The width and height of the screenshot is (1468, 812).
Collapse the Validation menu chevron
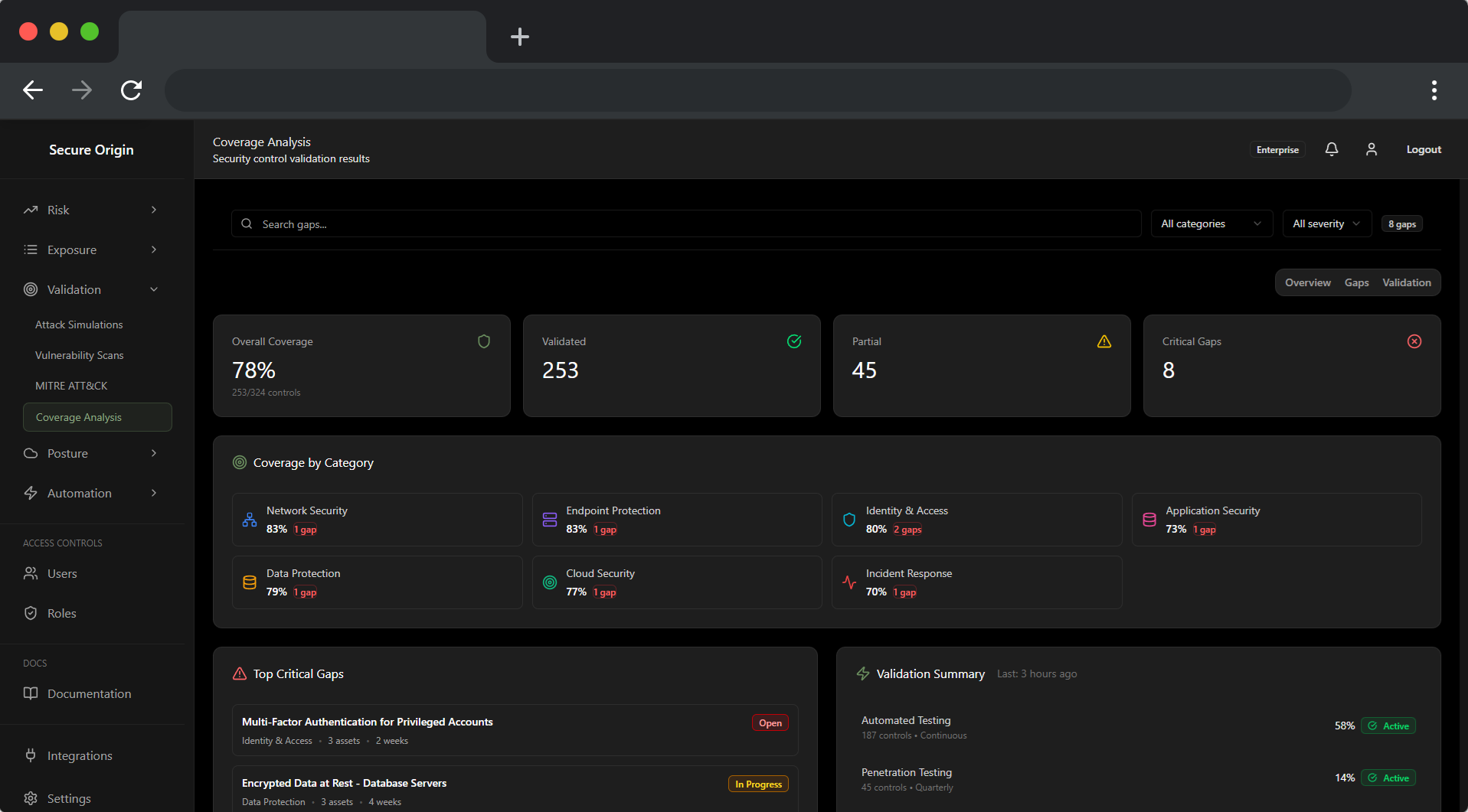point(154,289)
